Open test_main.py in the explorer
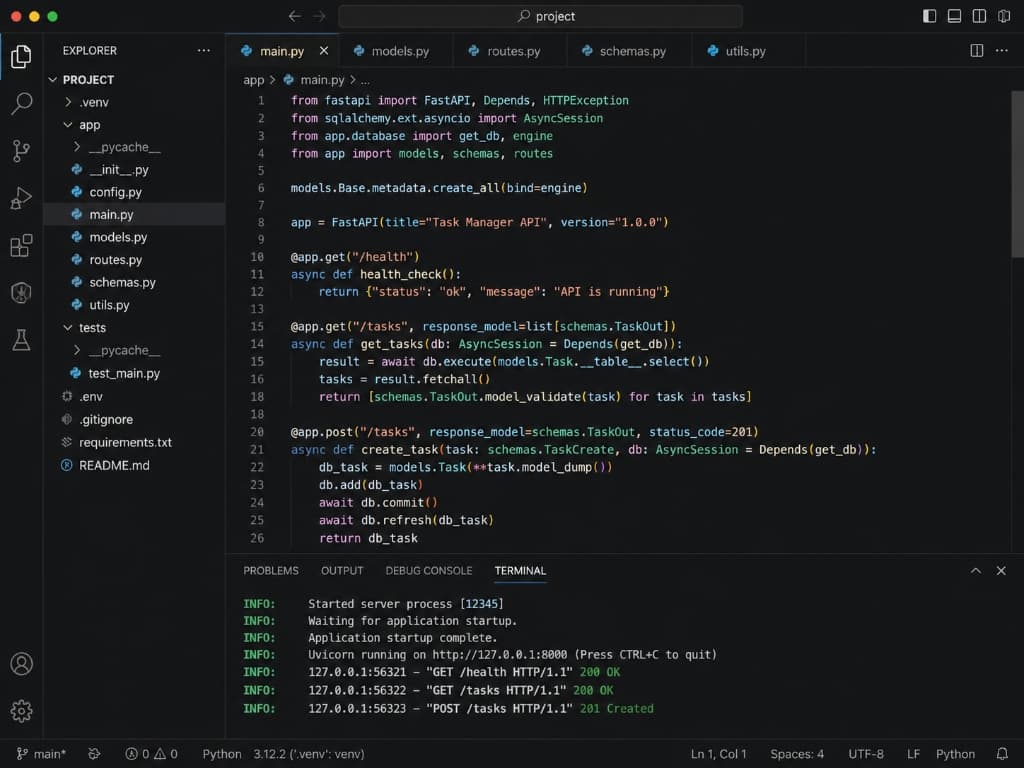 pos(135,373)
